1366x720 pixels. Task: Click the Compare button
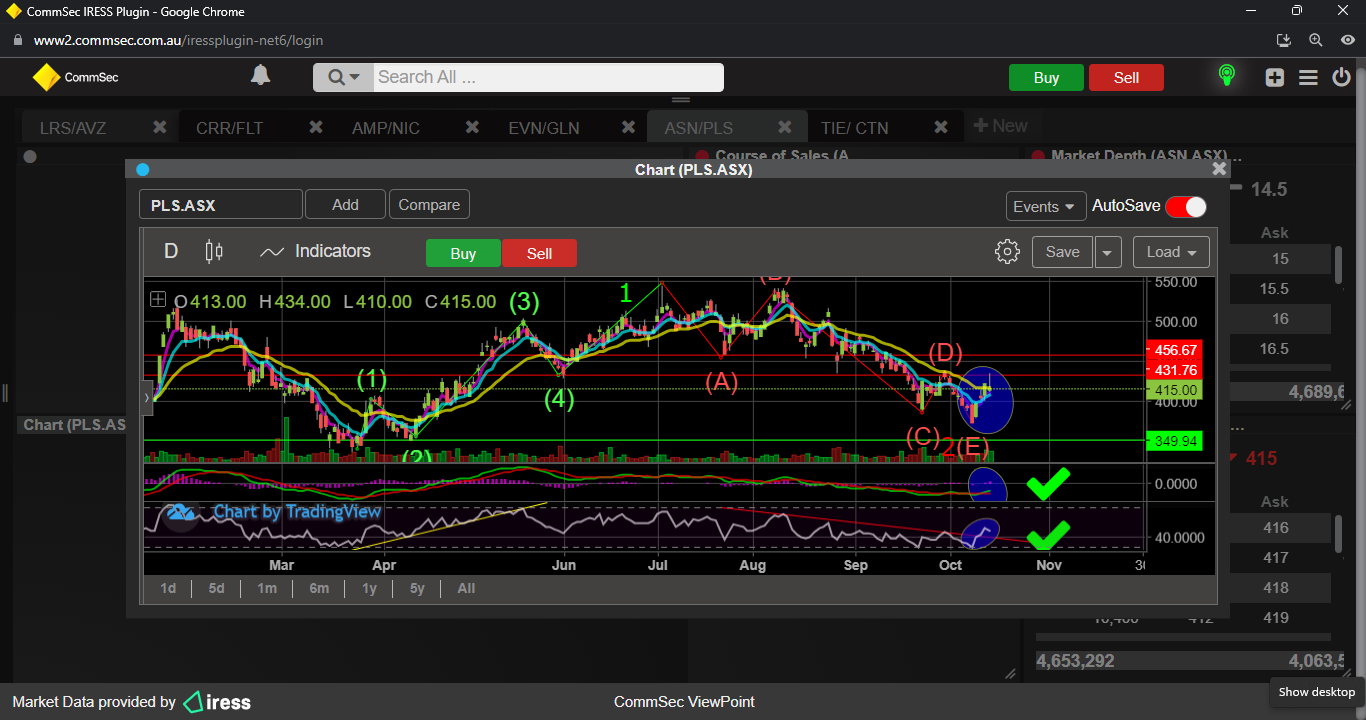[x=429, y=204]
